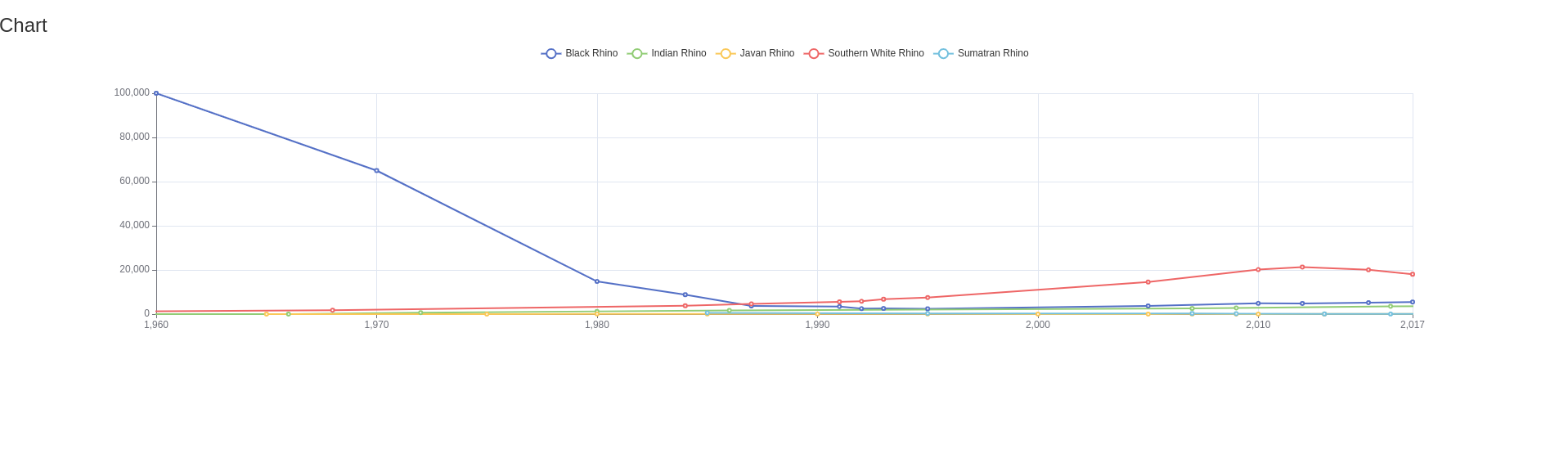Click Southern White Rhino's peak data point
This screenshot has height=454, width=1568.
coord(1302,267)
